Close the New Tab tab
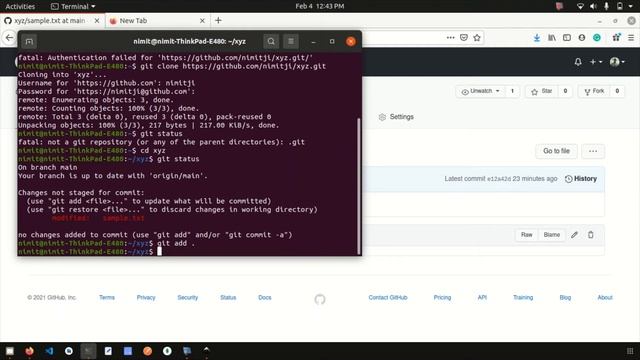Image resolution: width=640 pixels, height=360 pixels. pyautogui.click(x=202, y=20)
